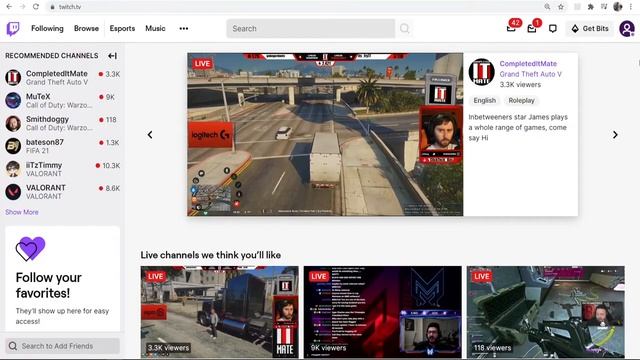Click the heart icon in Follow card
The image size is (640, 360).
30,249
